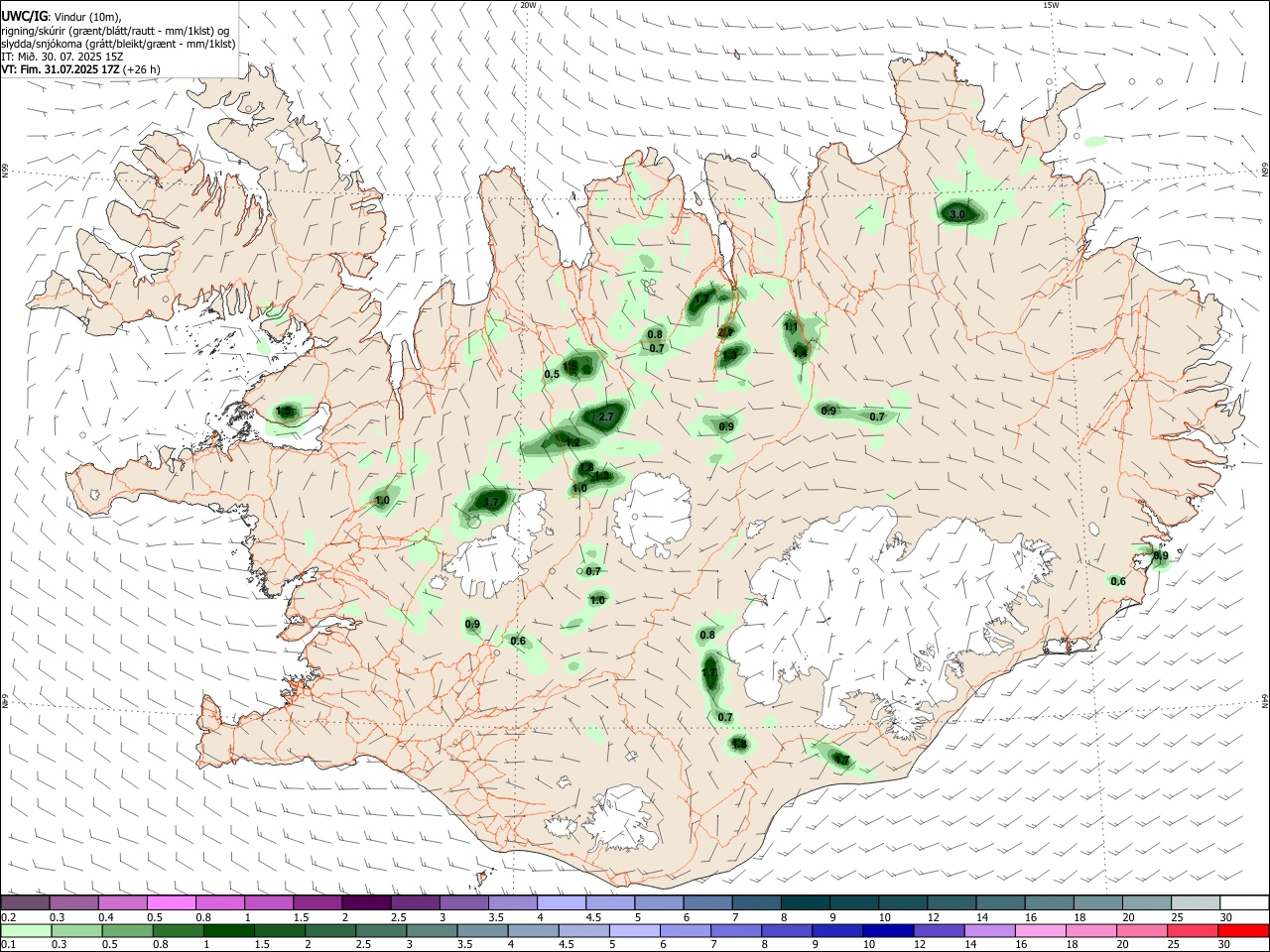The image size is (1270, 952).
Task: Select the medium green 0.5 mm rain swatch
Action: click(x=127, y=930)
